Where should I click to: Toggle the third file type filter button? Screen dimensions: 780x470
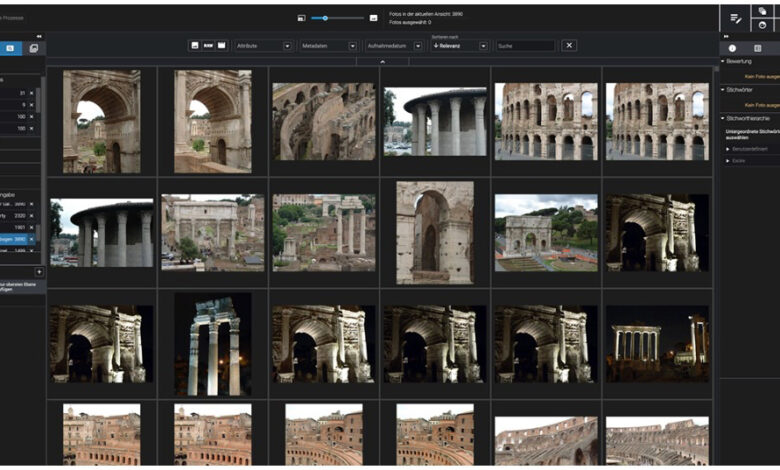(221, 46)
